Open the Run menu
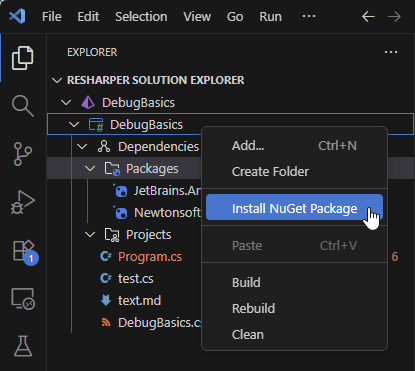Viewport: 415px width, 371px height. (x=270, y=16)
